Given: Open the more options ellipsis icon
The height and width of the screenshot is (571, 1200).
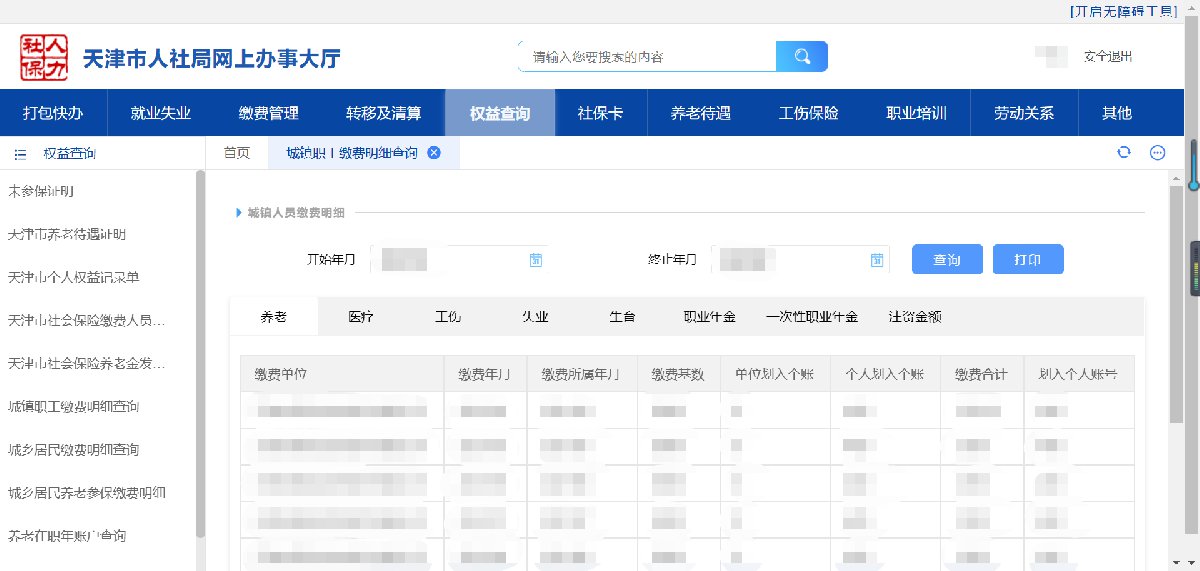Looking at the screenshot, I should tap(1157, 153).
